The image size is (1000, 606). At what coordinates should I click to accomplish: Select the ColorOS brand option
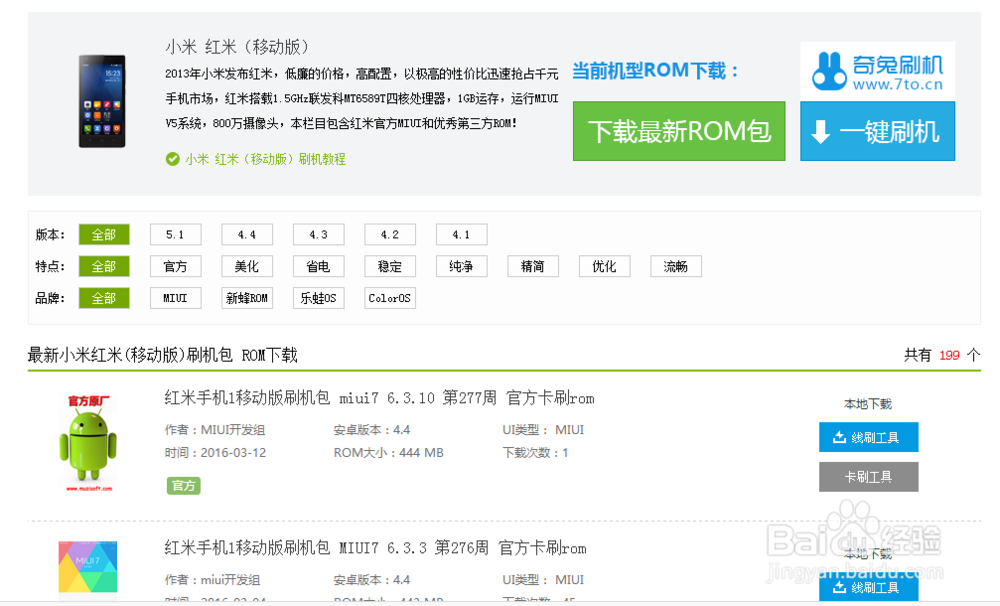click(x=389, y=297)
